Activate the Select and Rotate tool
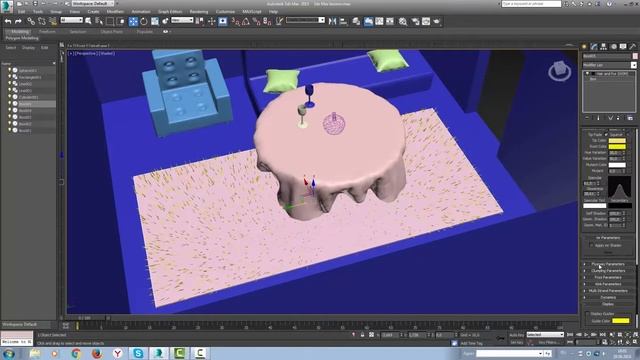640x360 pixels. (144, 21)
